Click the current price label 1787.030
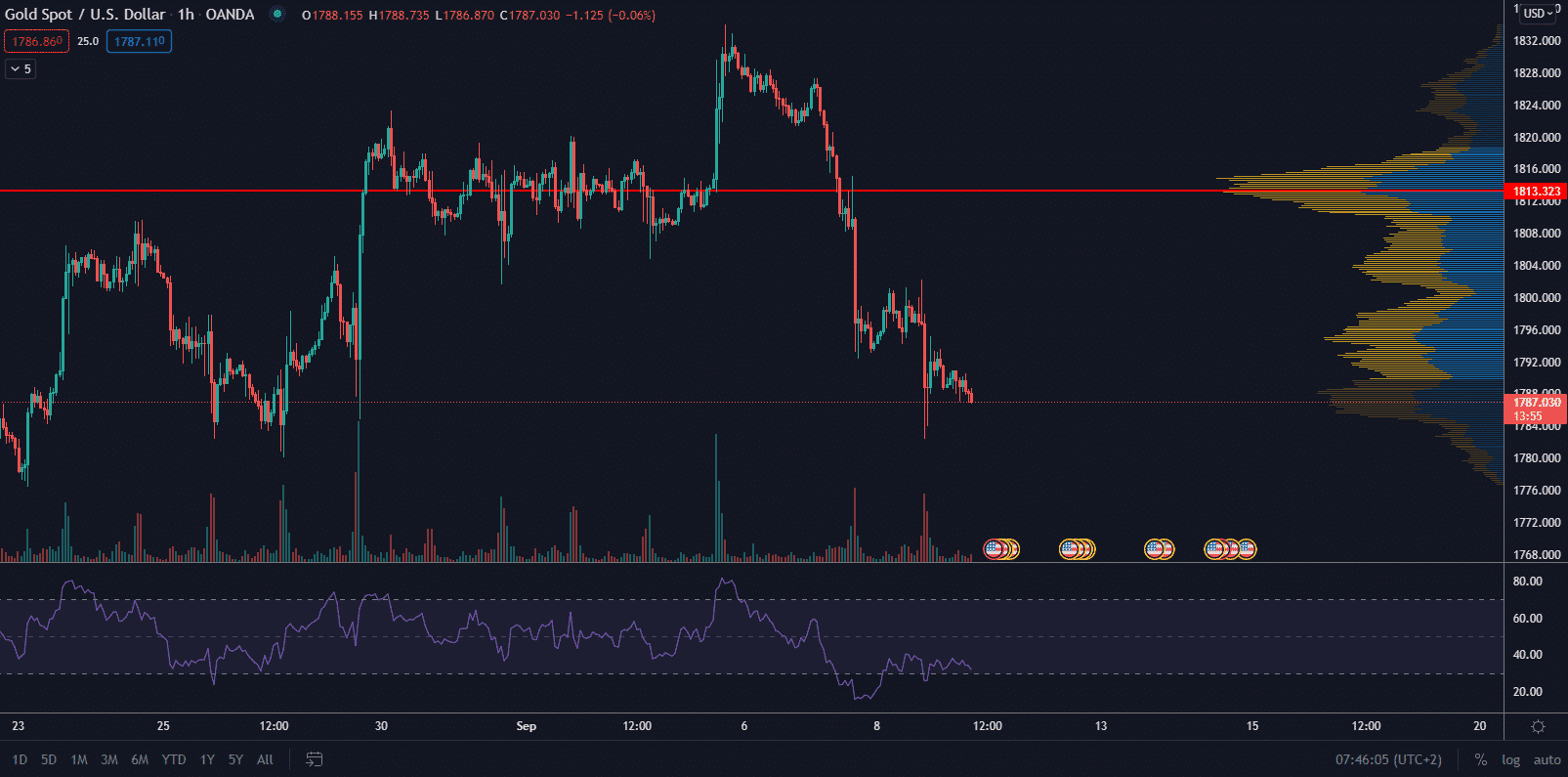This screenshot has width=1568, height=777. [x=1537, y=403]
